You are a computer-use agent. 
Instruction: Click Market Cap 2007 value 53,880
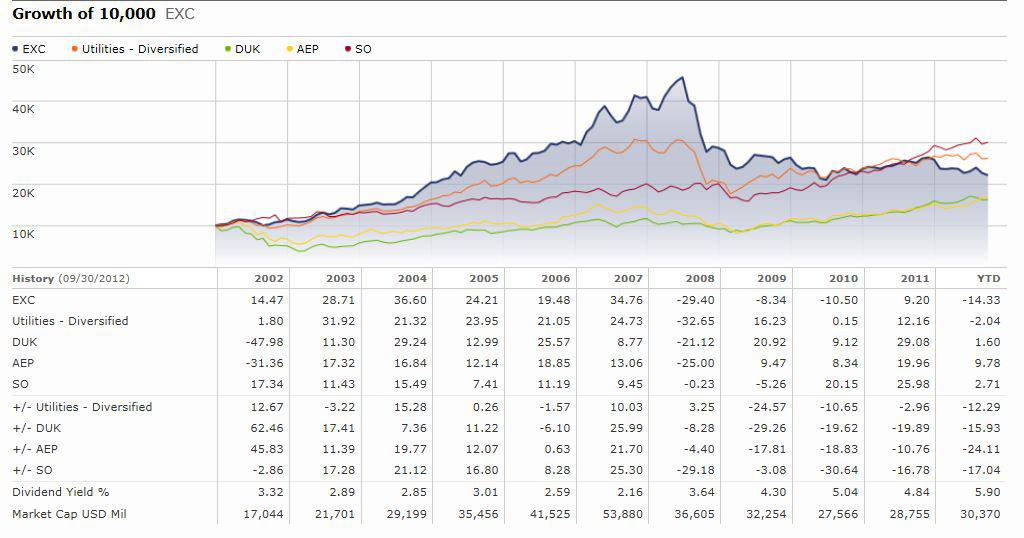[x=622, y=514]
